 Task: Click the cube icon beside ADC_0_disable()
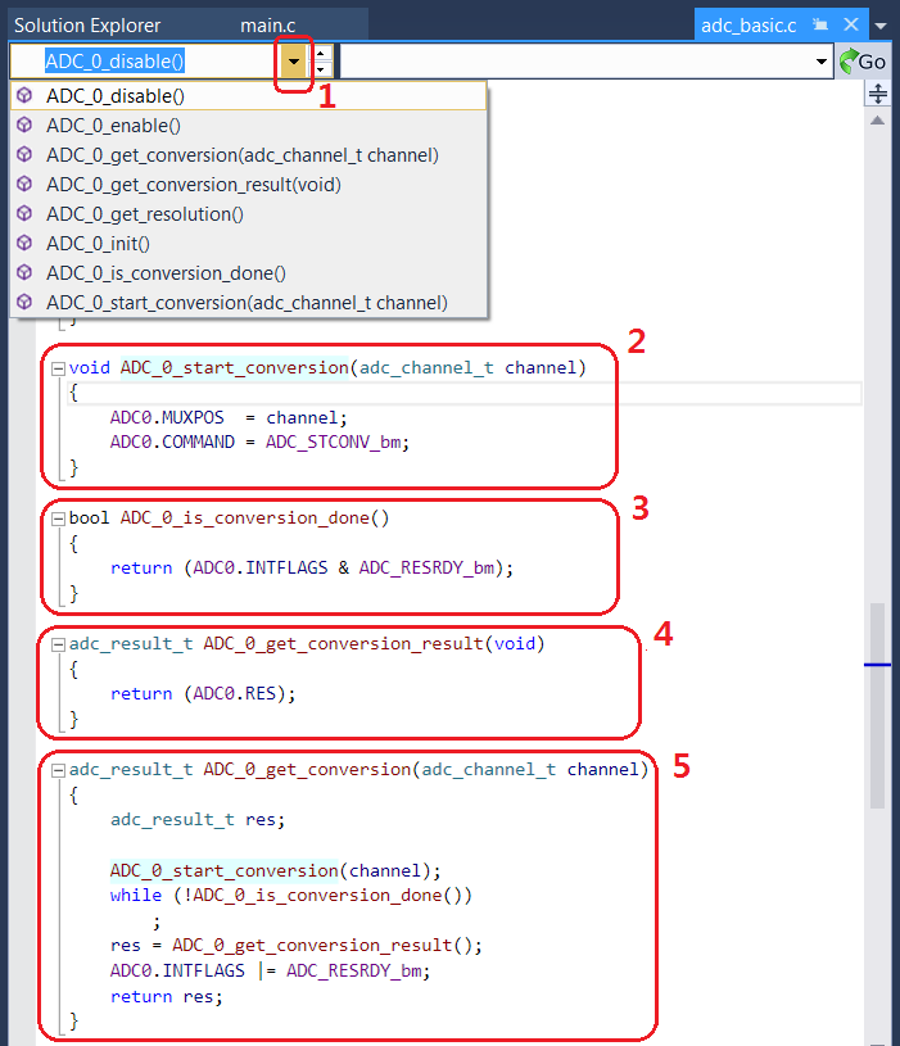25,95
